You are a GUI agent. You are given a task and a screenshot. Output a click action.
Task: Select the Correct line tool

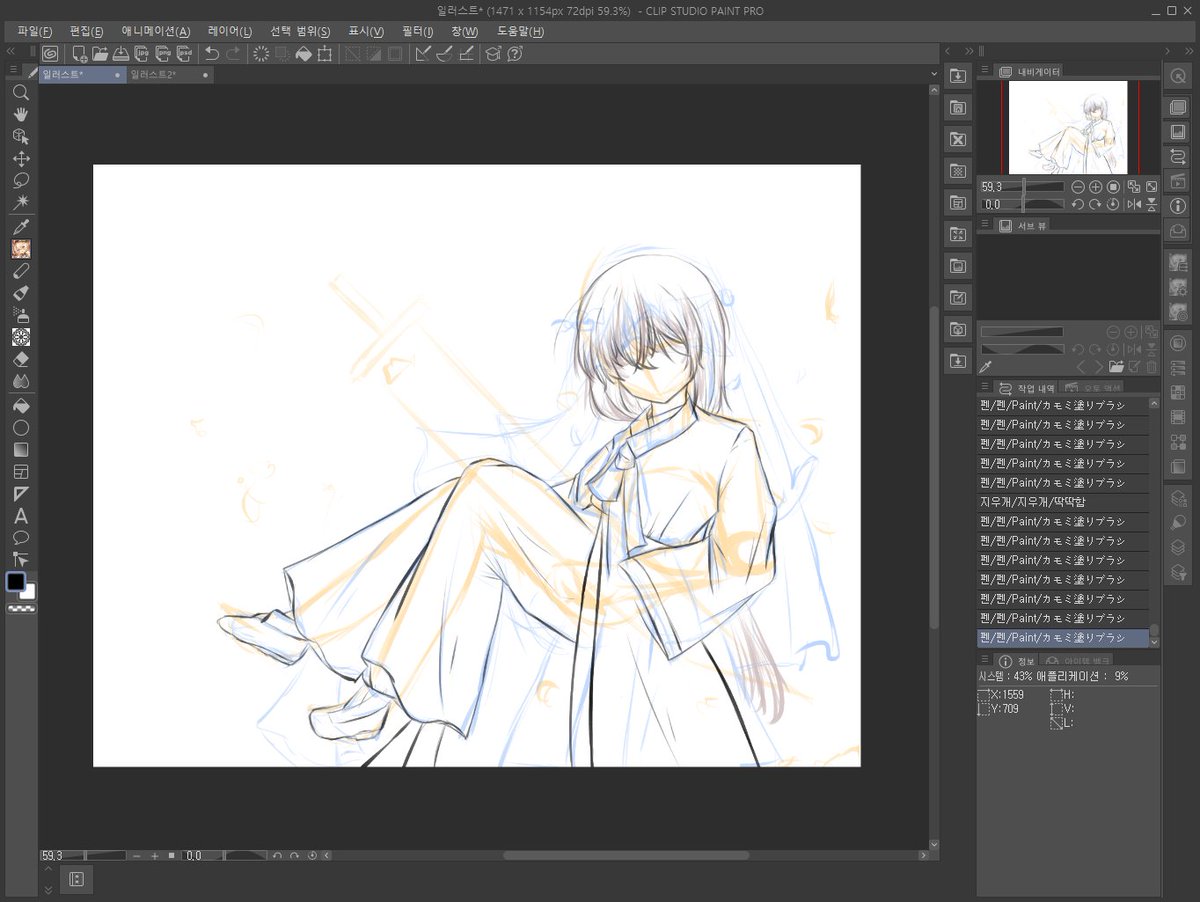click(20, 560)
